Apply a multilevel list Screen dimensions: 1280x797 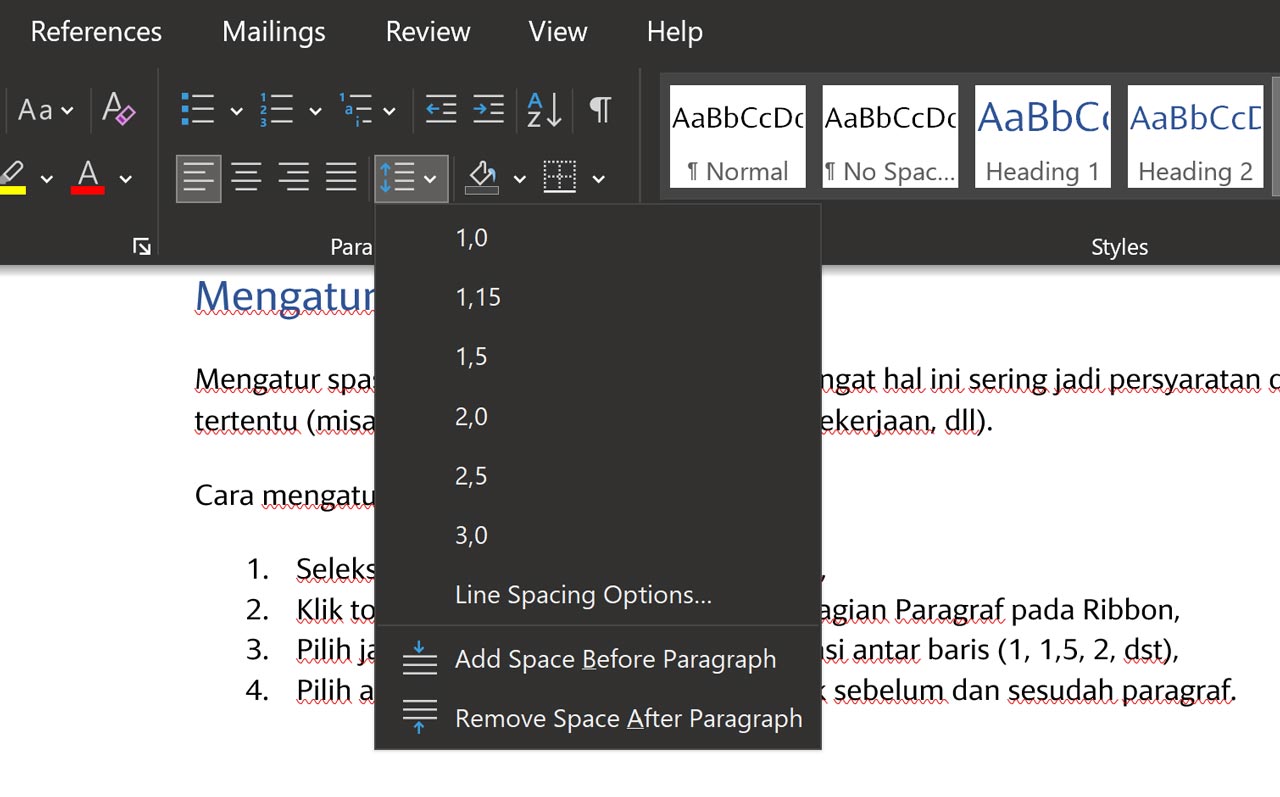(x=355, y=109)
